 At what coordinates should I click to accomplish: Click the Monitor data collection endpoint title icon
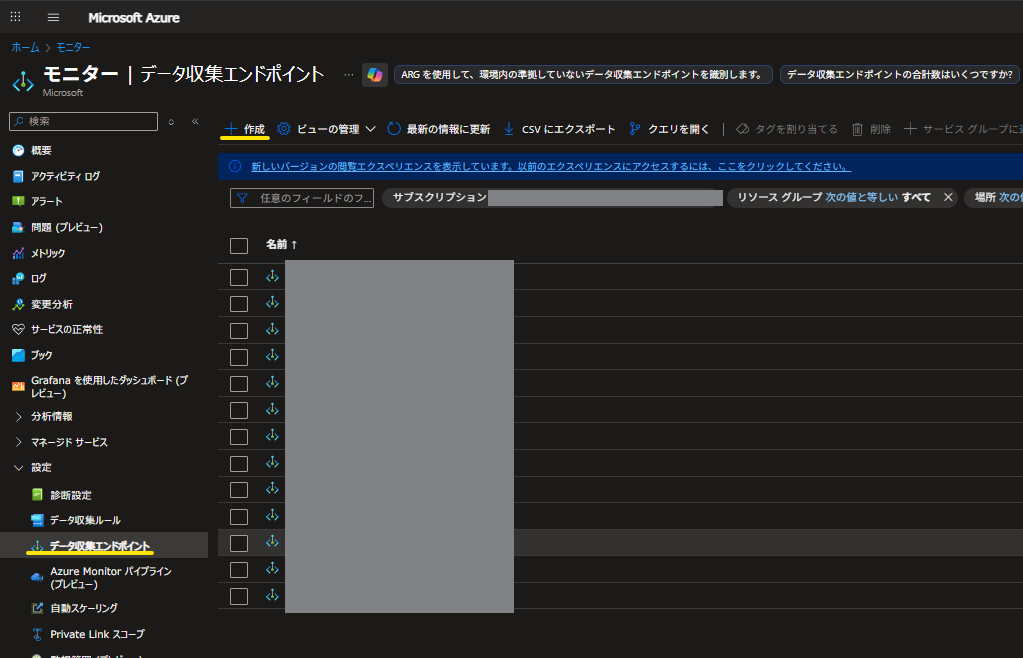pyautogui.click(x=23, y=82)
